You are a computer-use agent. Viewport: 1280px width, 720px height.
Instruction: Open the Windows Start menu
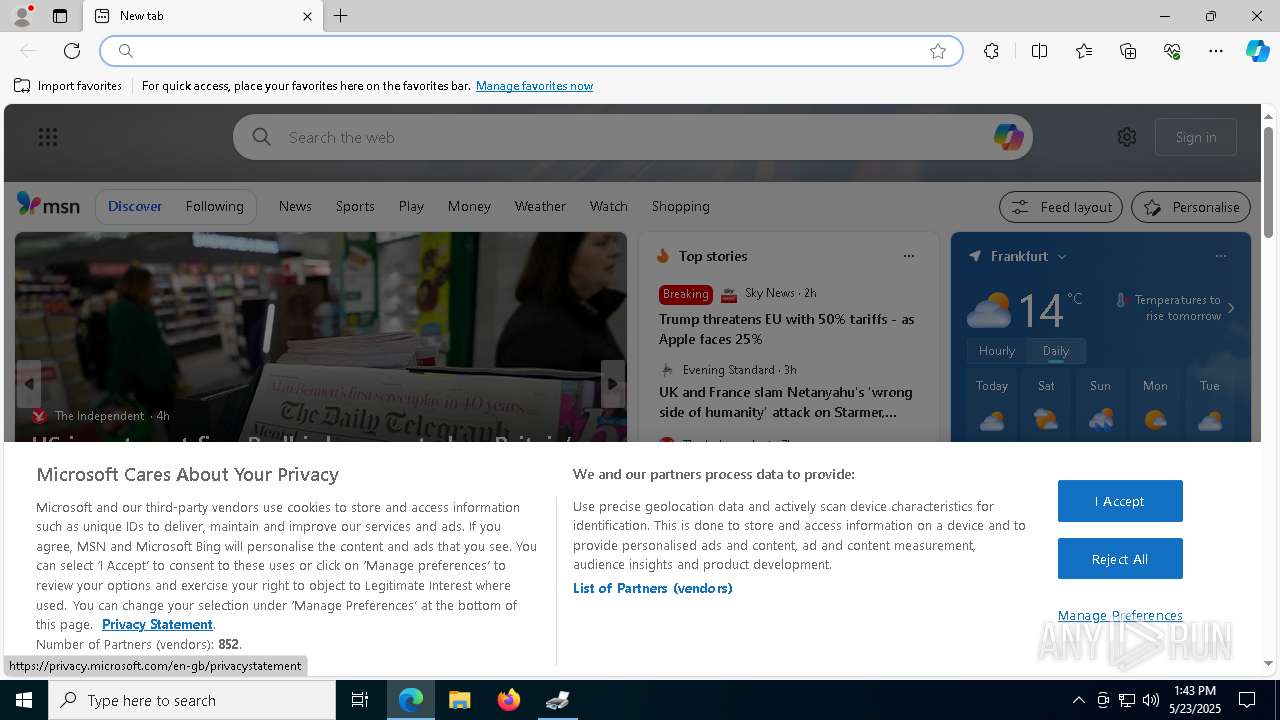(x=24, y=700)
